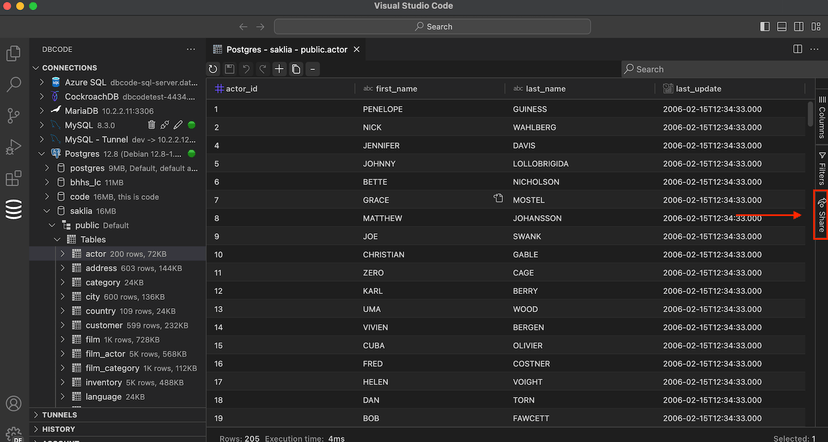The image size is (828, 442).
Task: Expand the TUNNELS section
Action: tap(36, 415)
